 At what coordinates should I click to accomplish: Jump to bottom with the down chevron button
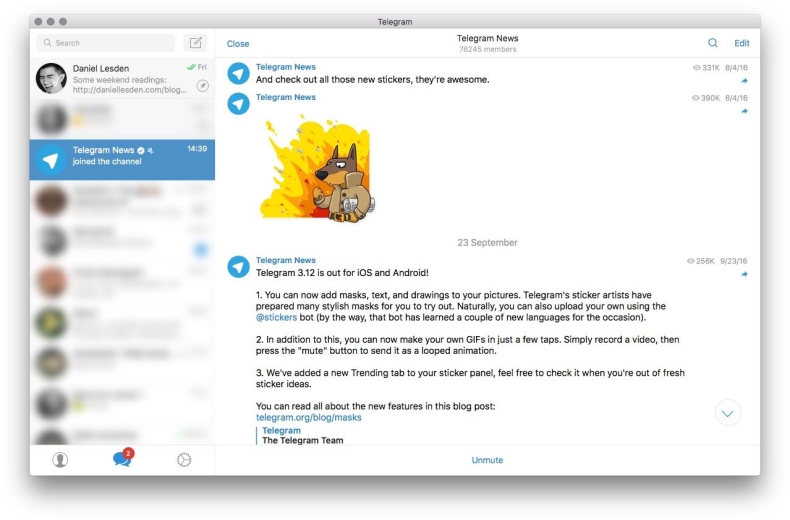(x=728, y=412)
